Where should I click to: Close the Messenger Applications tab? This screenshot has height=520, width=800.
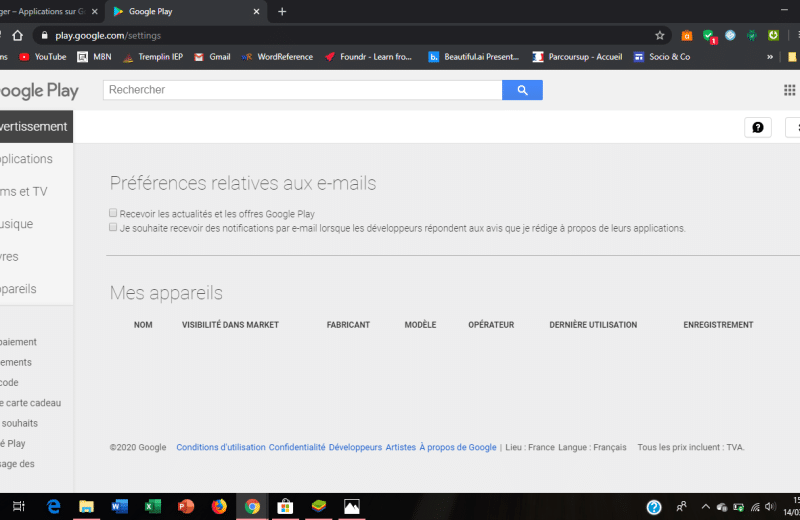[94, 11]
